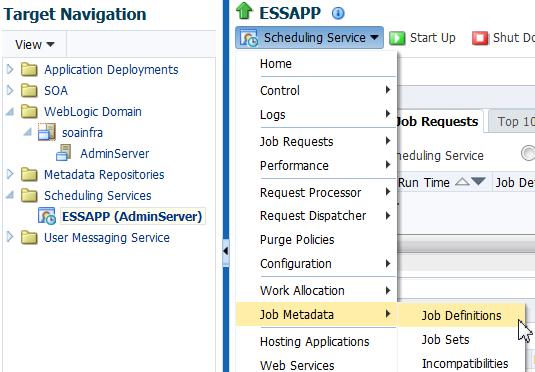Click the Shut Down button label

pyautogui.click(x=514, y=38)
